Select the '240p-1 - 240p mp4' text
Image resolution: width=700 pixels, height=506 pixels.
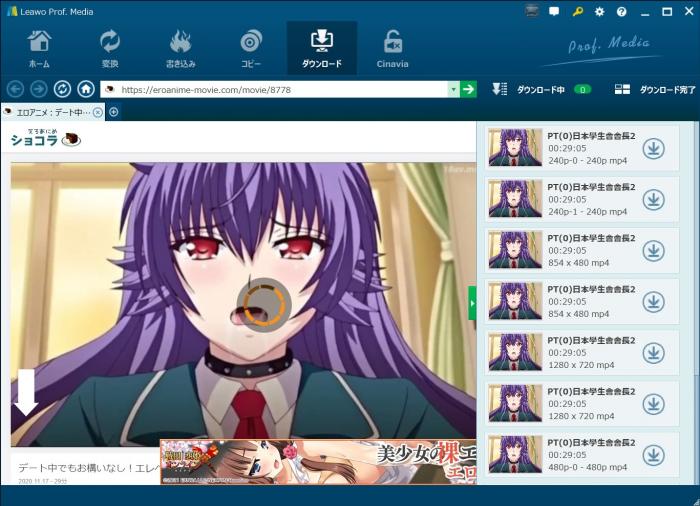588,212
